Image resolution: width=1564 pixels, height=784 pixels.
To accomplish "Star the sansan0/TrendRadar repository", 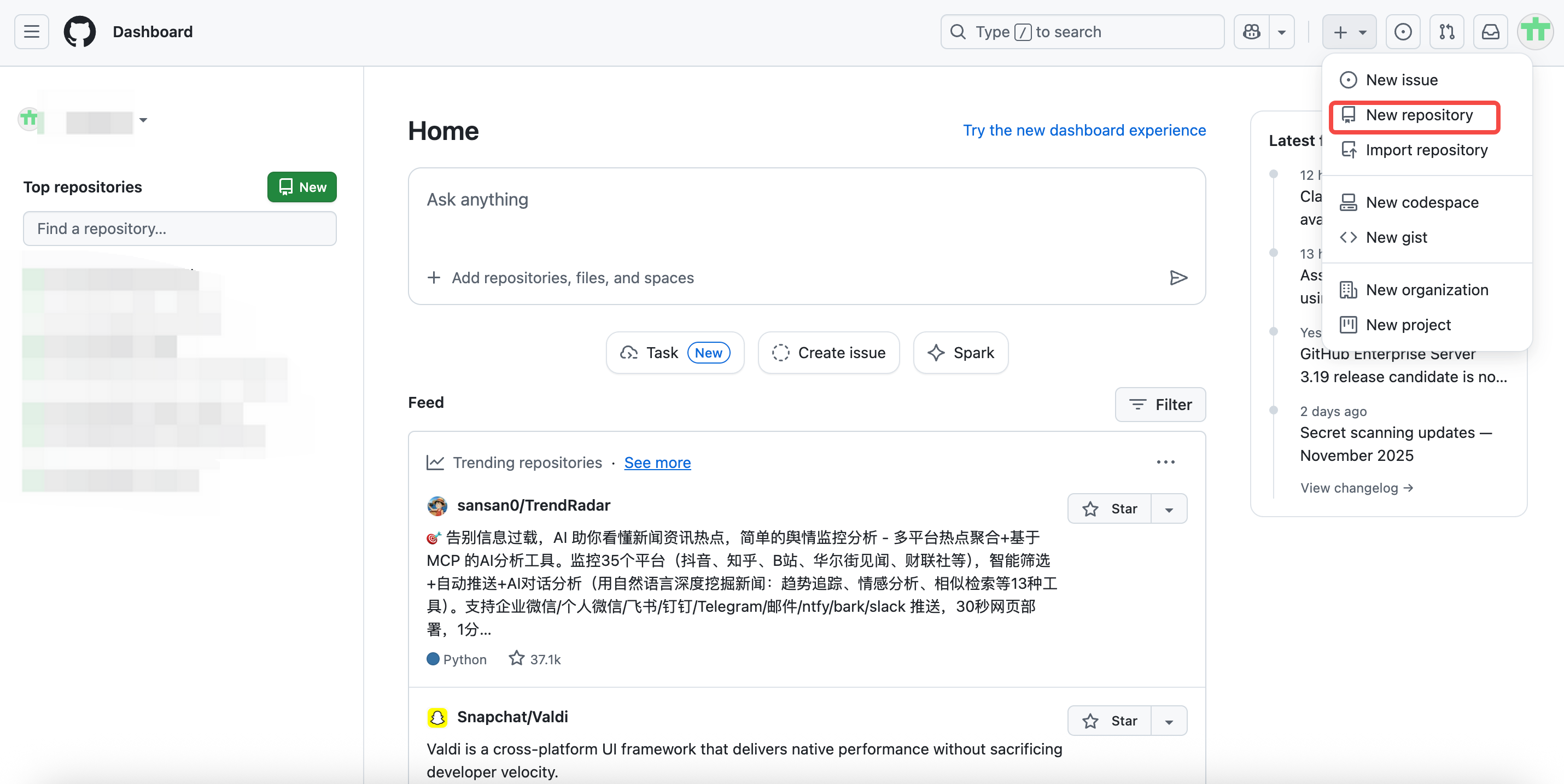I will coord(1110,509).
